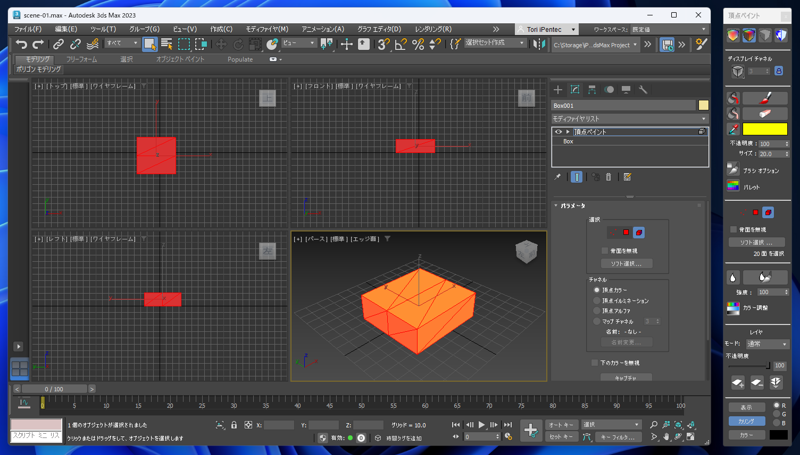The height and width of the screenshot is (455, 800).
Task: Click the Bind to Space Warp icon
Action: 92,44
